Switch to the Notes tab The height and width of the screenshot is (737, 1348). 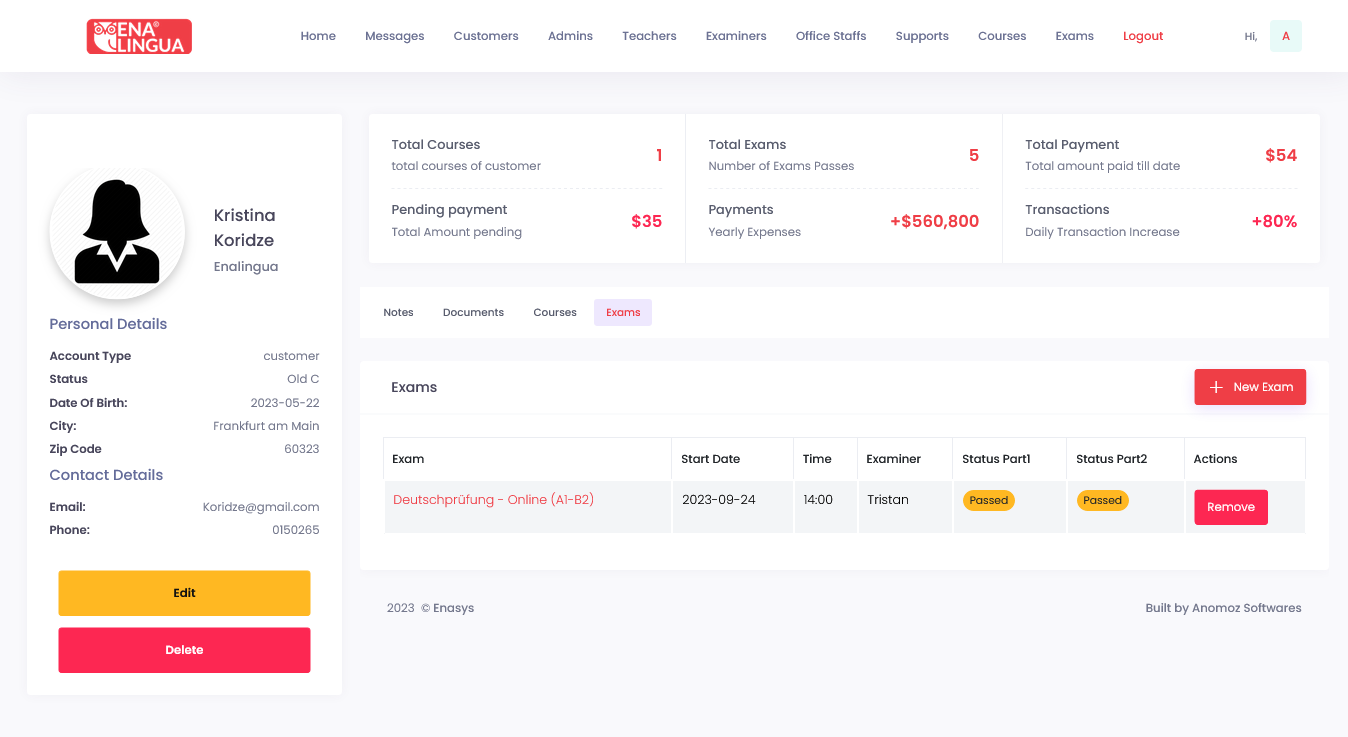tap(398, 312)
